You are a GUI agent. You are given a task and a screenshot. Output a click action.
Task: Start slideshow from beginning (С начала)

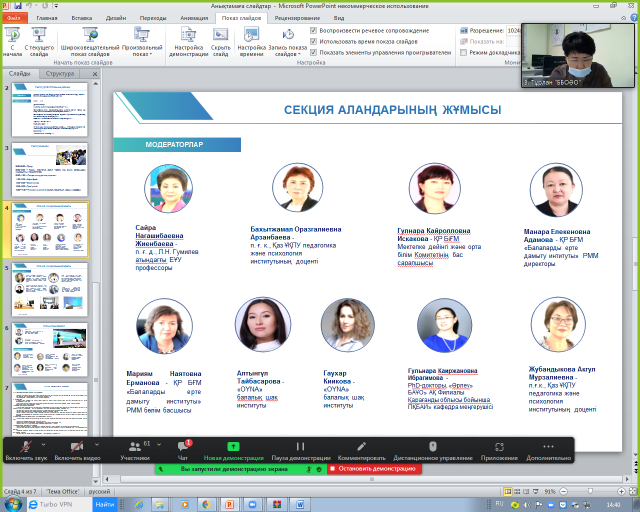(x=12, y=41)
